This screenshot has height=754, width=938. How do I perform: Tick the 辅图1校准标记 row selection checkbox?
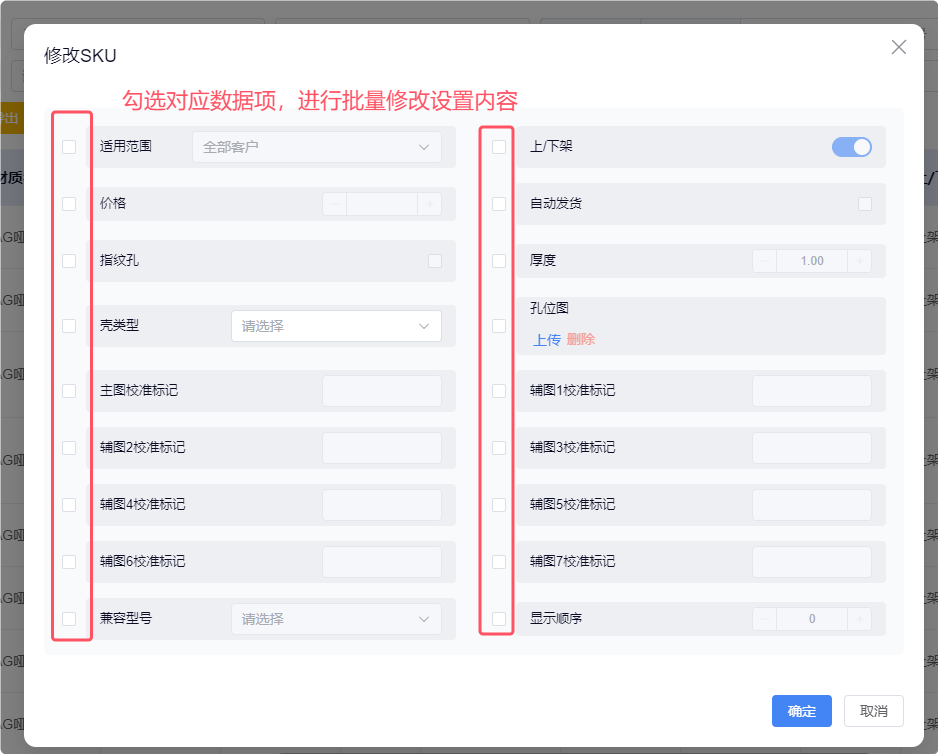[x=499, y=391]
